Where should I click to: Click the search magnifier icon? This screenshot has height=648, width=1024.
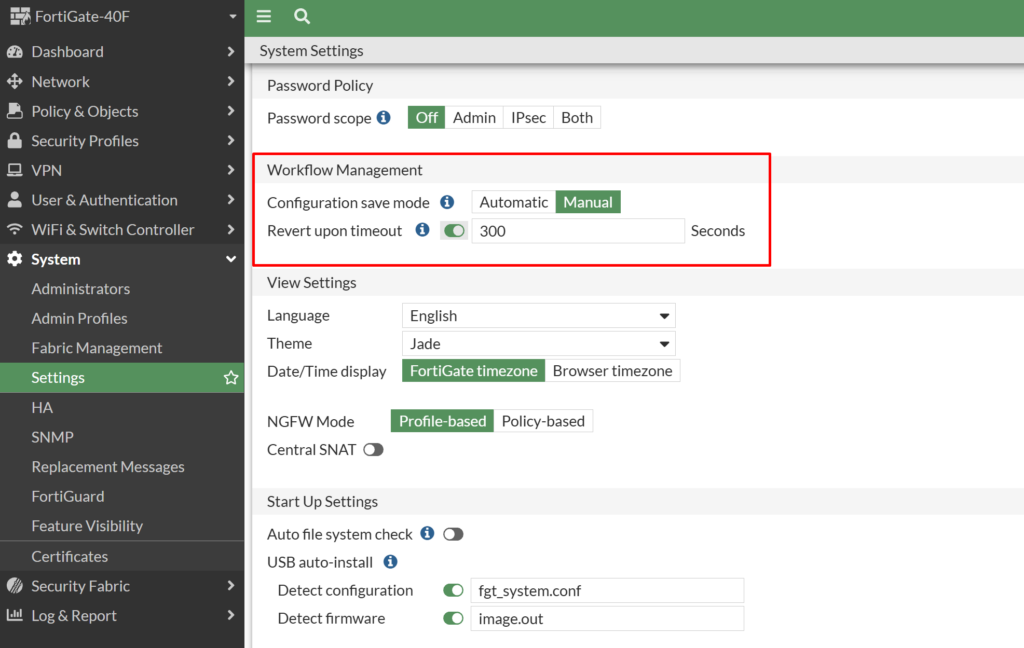[x=302, y=16]
